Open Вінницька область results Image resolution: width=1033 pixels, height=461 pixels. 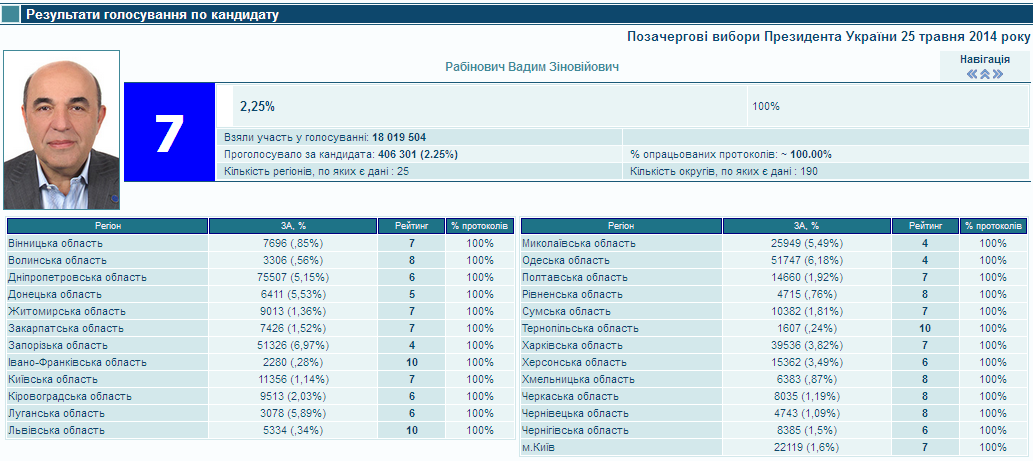(x=55, y=243)
